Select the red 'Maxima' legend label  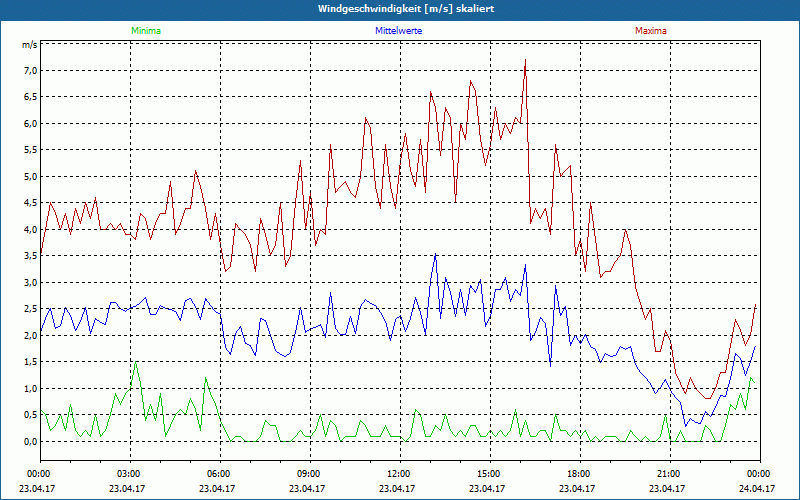click(x=651, y=31)
